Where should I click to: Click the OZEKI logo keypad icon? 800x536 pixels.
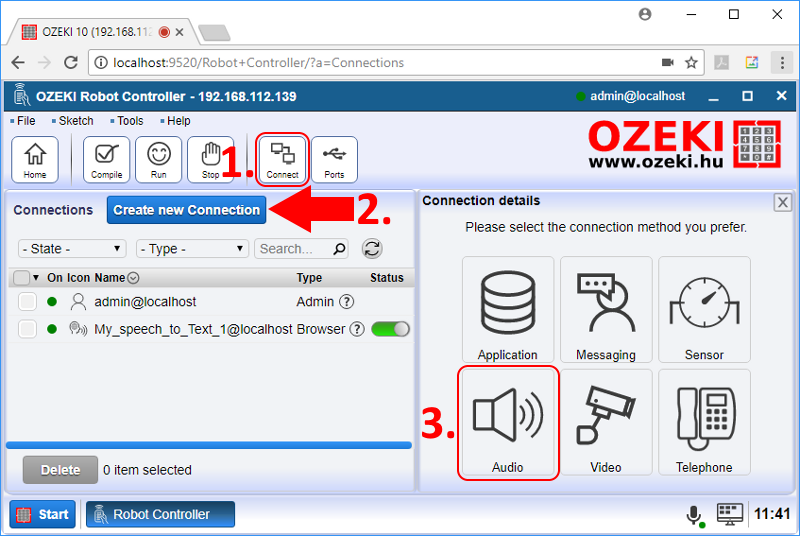[x=757, y=144]
